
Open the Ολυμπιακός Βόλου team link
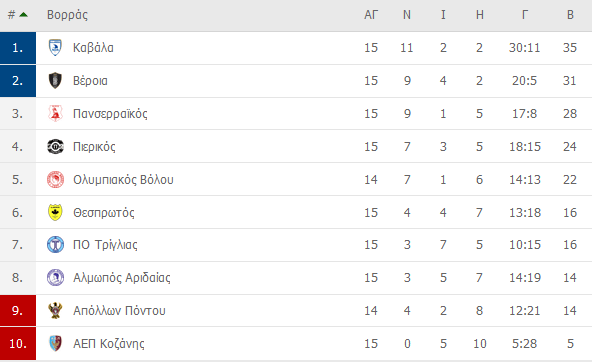(x=123, y=180)
